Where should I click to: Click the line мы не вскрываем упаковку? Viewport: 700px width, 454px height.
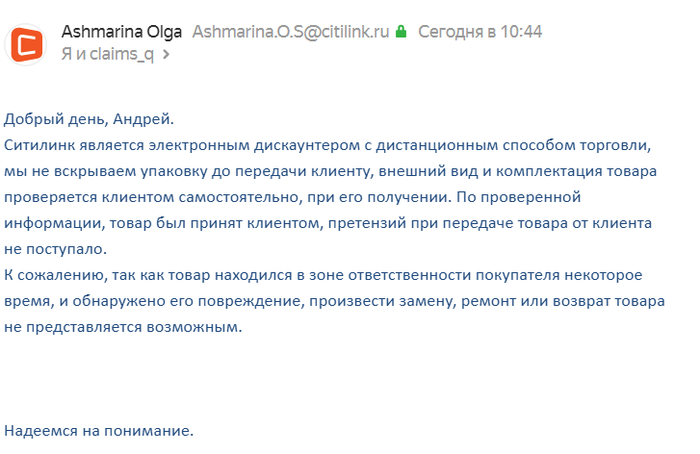330,171
